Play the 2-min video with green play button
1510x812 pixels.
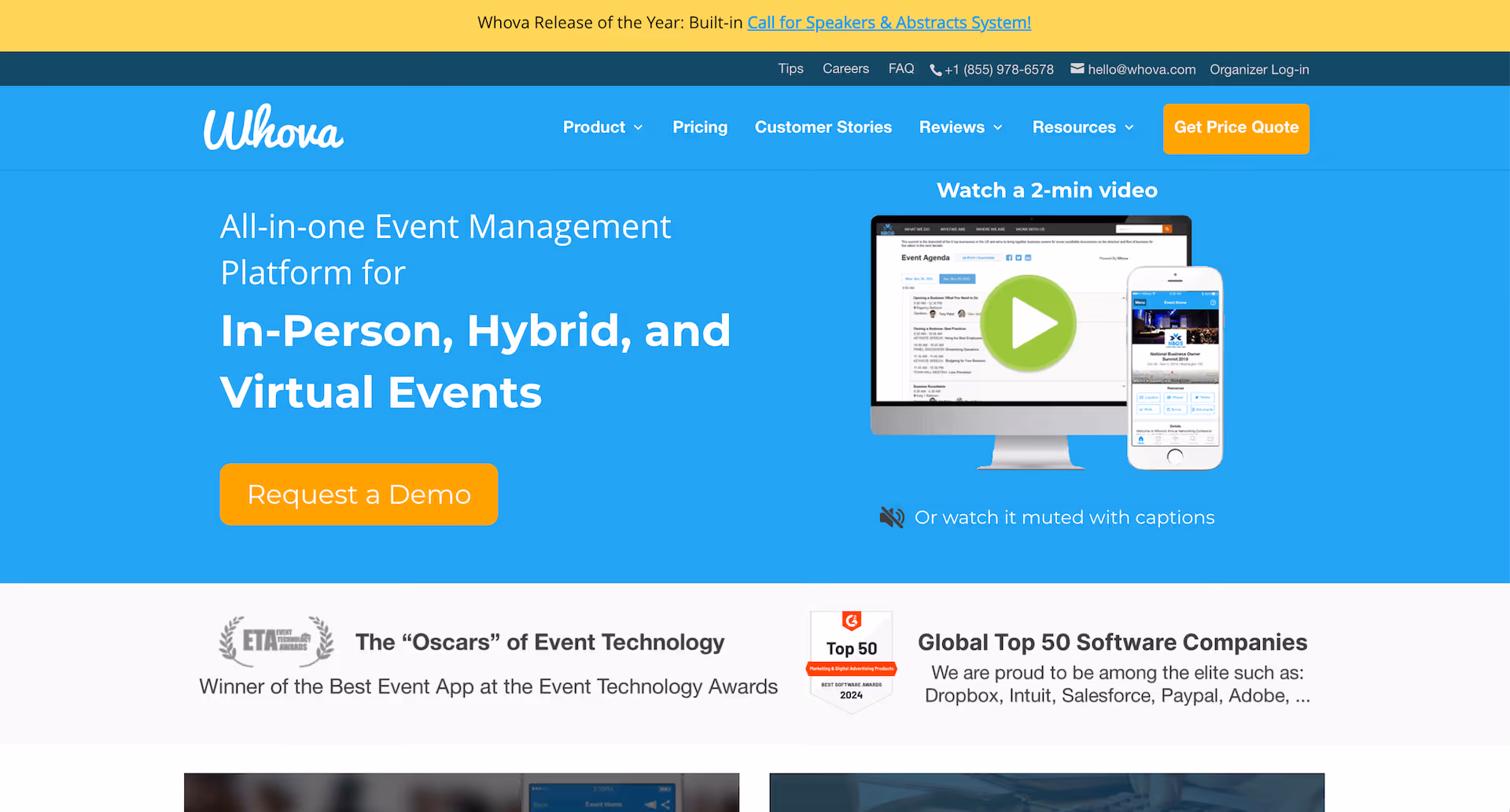[1029, 323]
